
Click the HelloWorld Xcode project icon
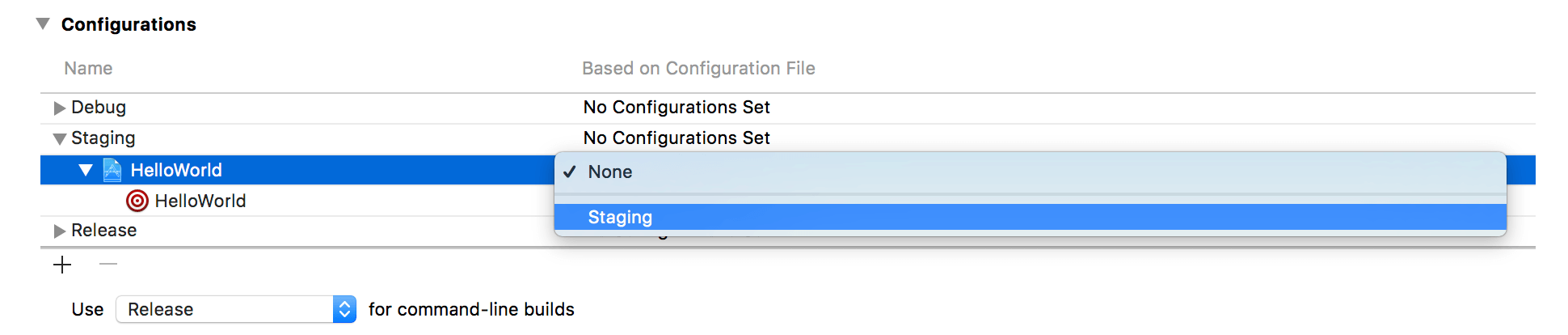tap(112, 170)
